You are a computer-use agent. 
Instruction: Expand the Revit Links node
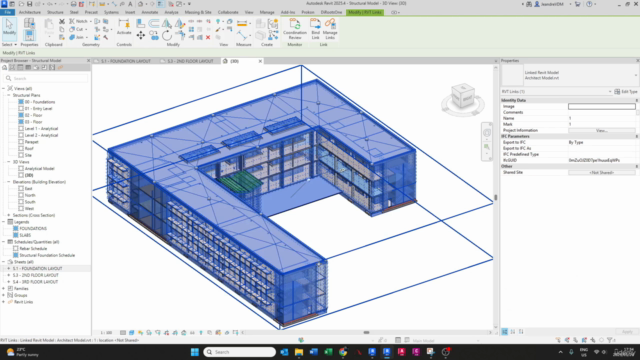point(4,302)
